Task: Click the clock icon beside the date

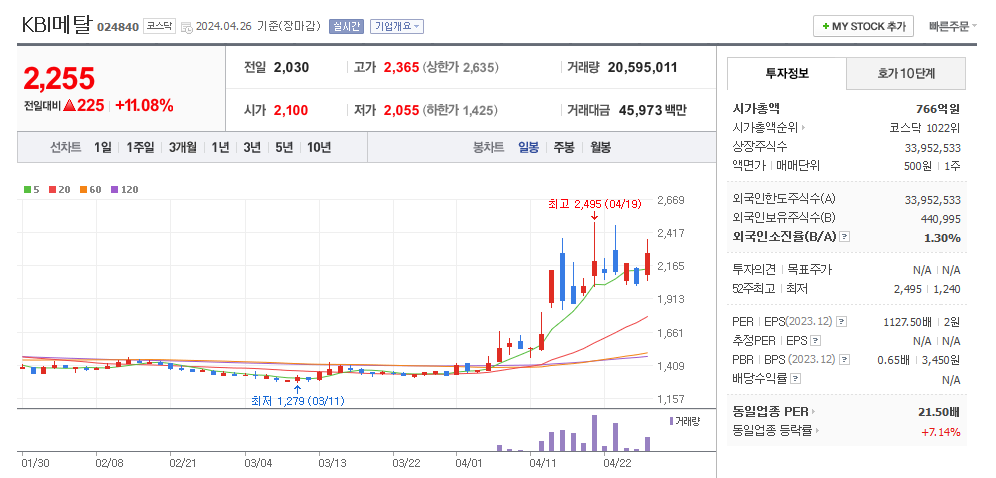Action: [x=187, y=27]
